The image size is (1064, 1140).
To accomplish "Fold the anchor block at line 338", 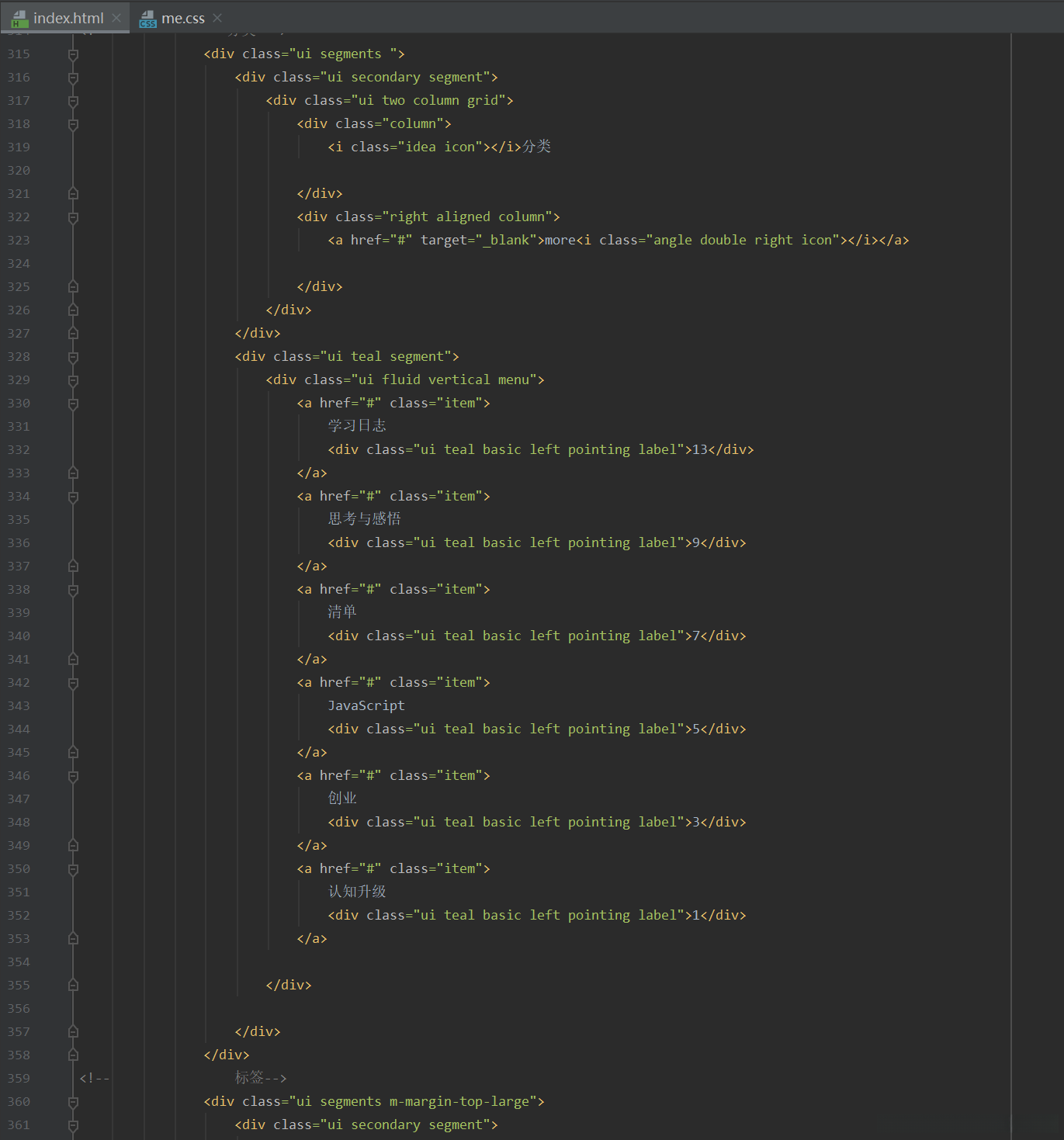I will [73, 590].
